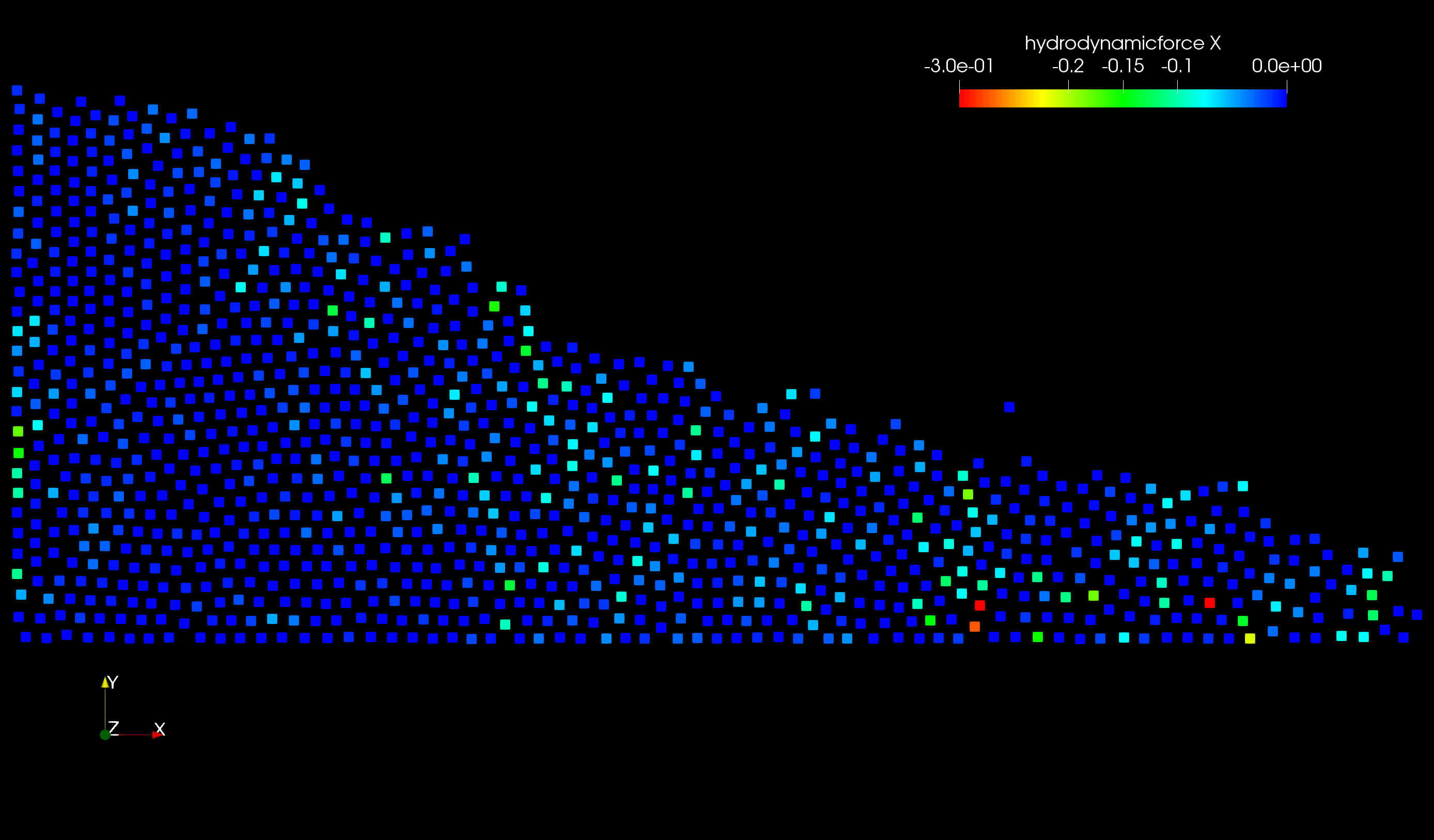Click the Z label of orientation axes
1434x840 pixels.
point(114,727)
